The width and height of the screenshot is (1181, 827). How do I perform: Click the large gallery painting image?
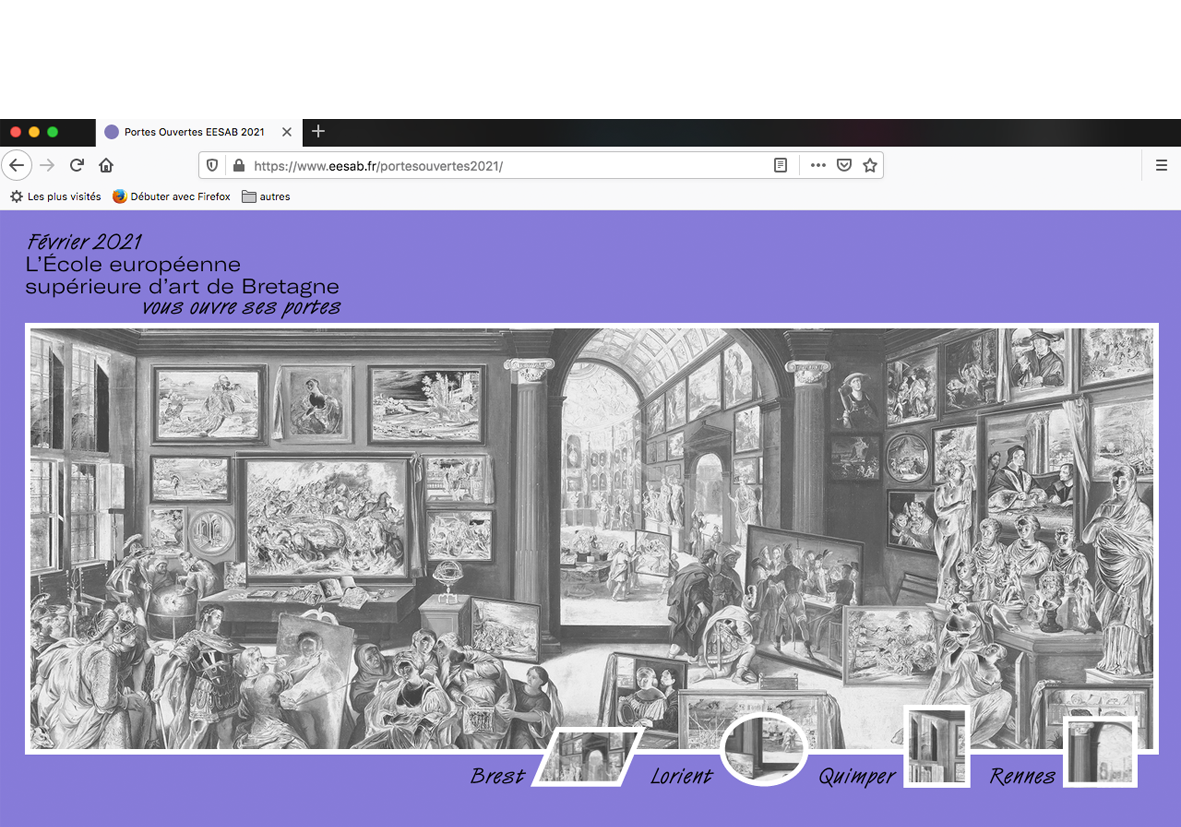click(591, 538)
